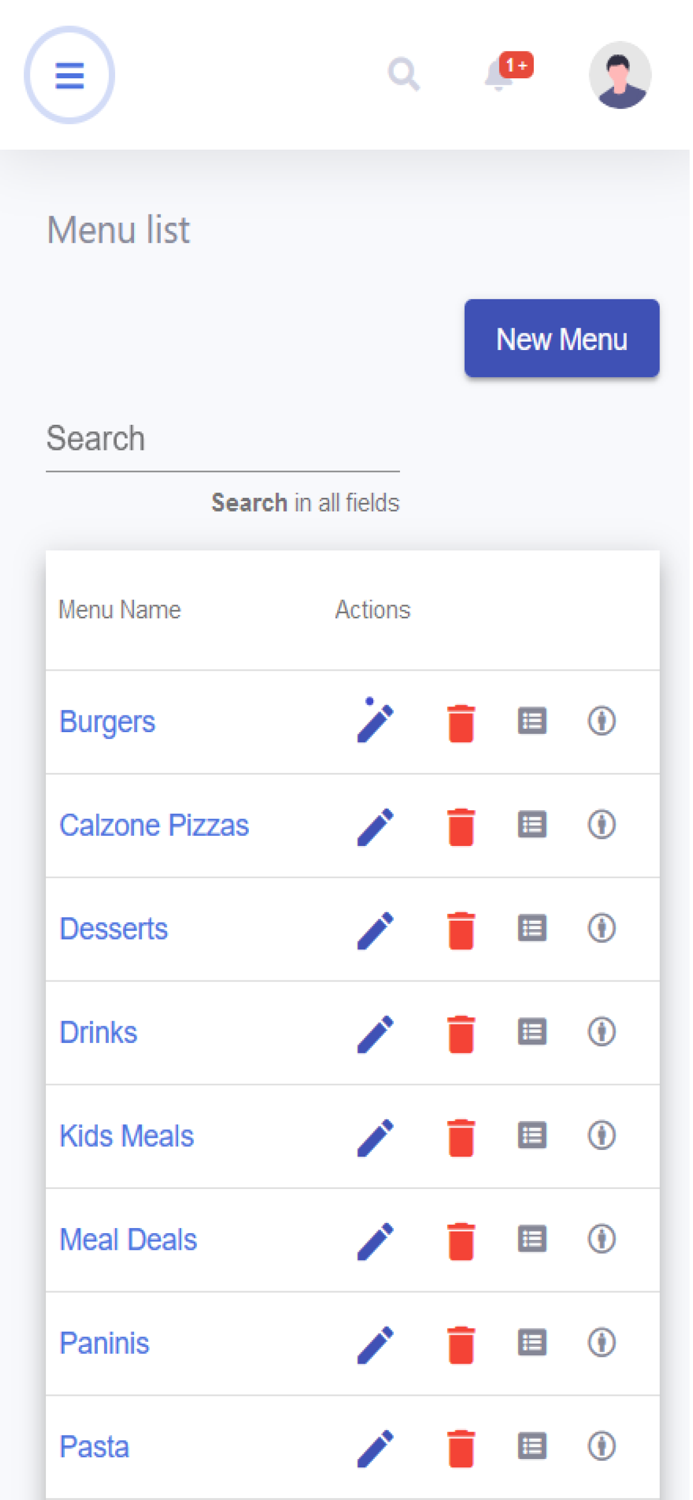Open the search magnifier in the header
Viewport: 693px width, 1500px height.
[x=403, y=75]
